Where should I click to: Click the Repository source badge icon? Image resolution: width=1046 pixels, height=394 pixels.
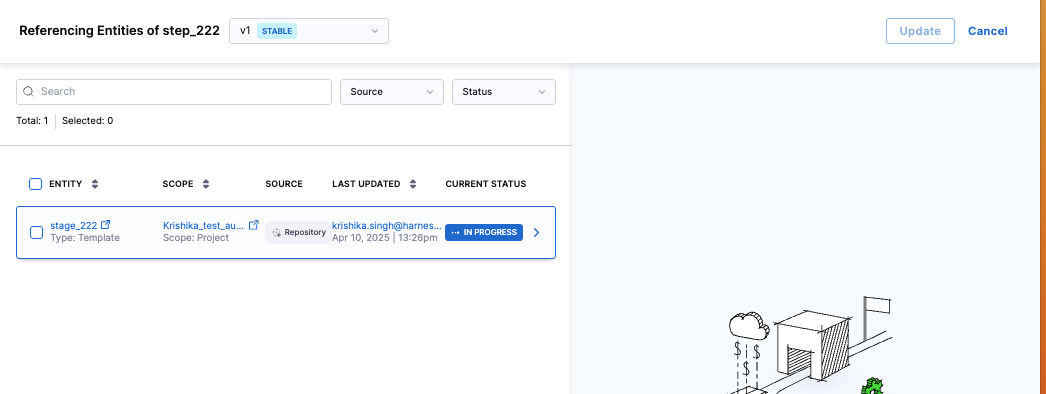276,233
